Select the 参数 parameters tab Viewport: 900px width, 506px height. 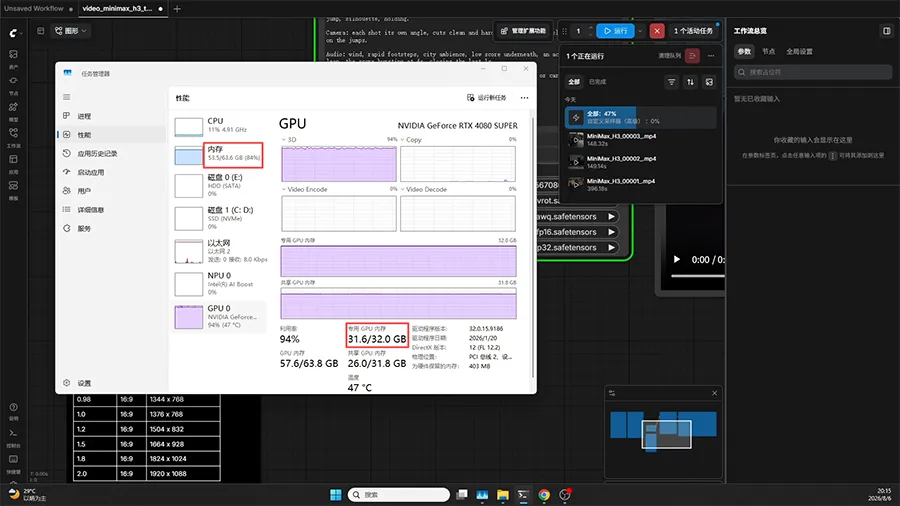click(x=744, y=52)
